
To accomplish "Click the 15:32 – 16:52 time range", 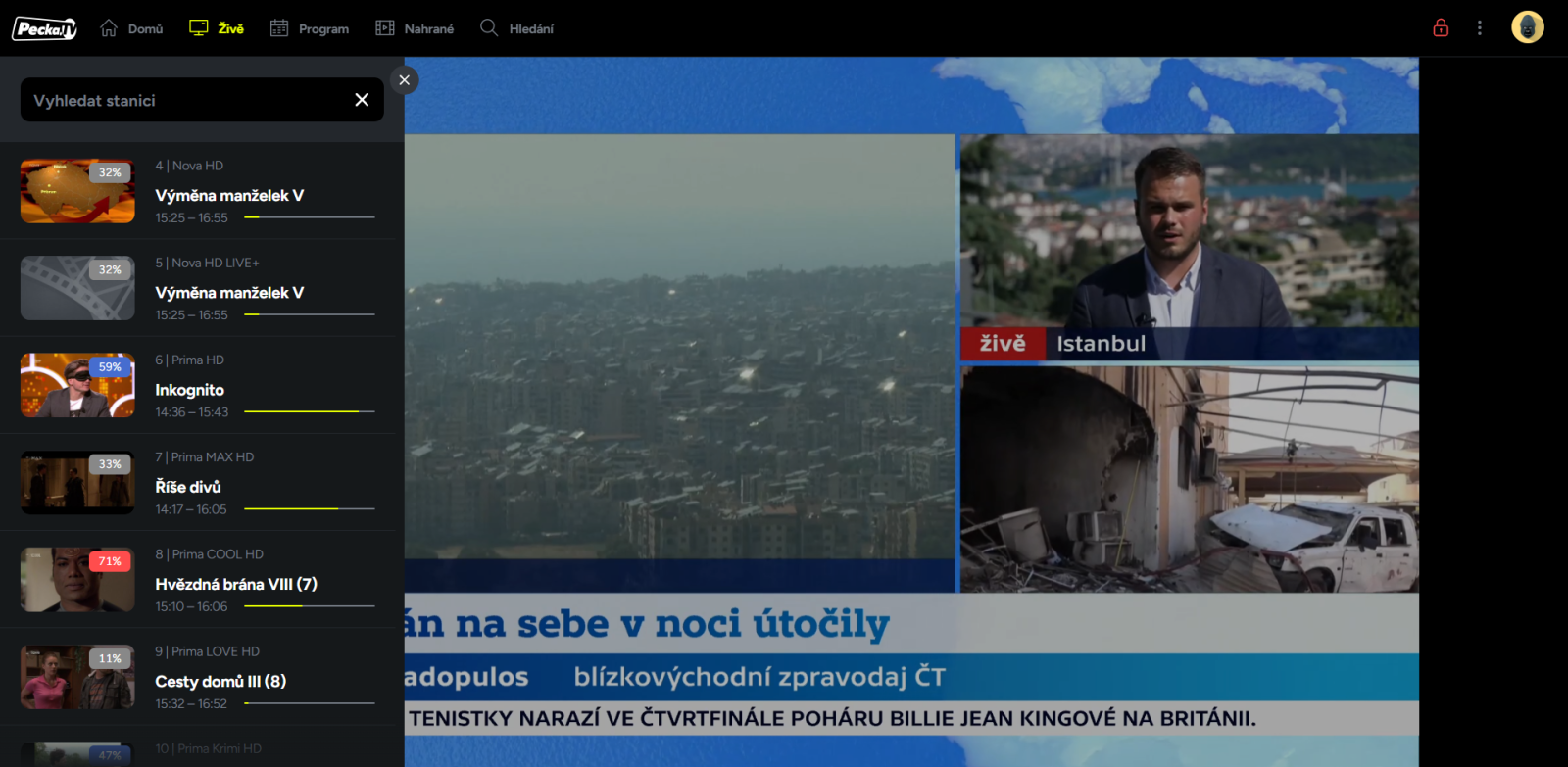I will (x=191, y=703).
